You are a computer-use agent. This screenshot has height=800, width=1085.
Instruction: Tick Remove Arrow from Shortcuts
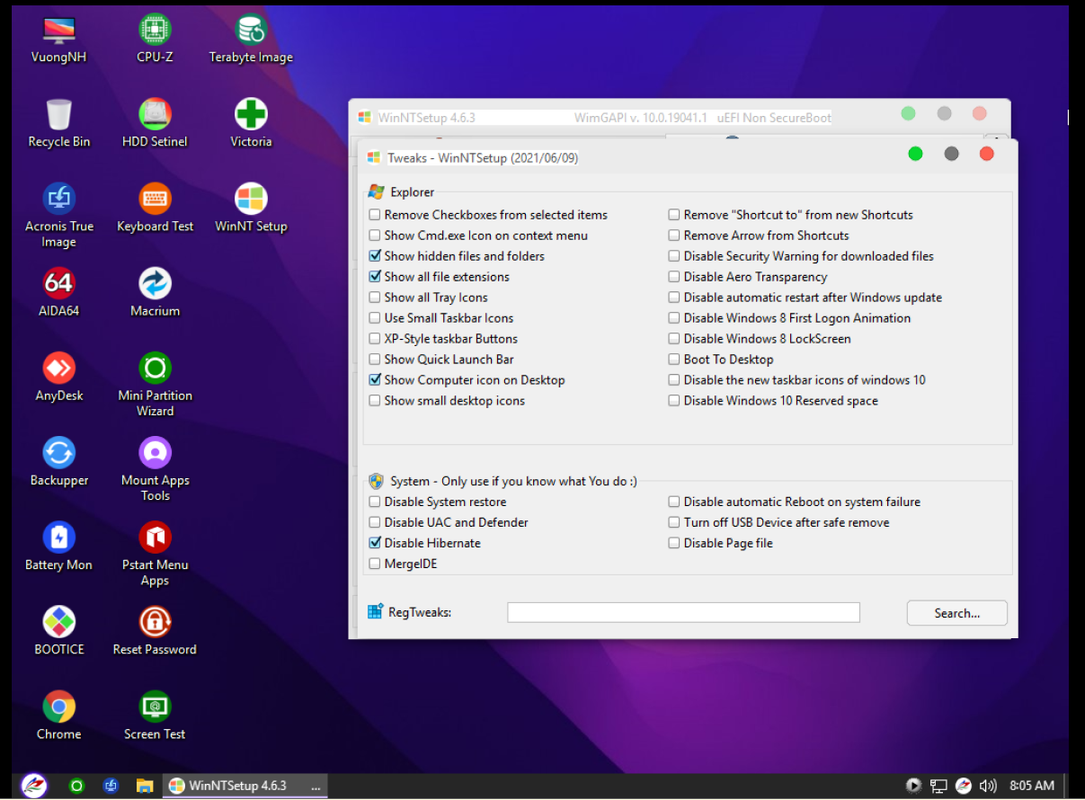(673, 235)
